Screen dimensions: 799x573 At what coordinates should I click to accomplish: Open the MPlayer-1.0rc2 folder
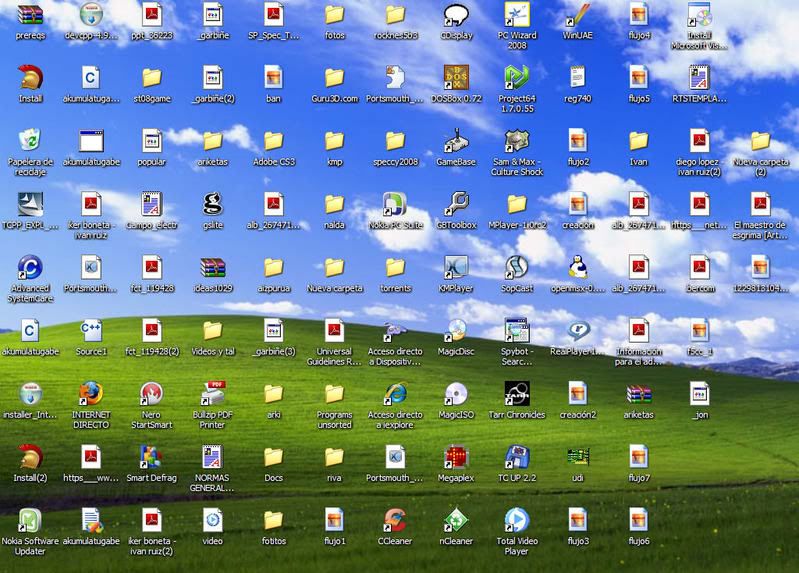click(517, 204)
